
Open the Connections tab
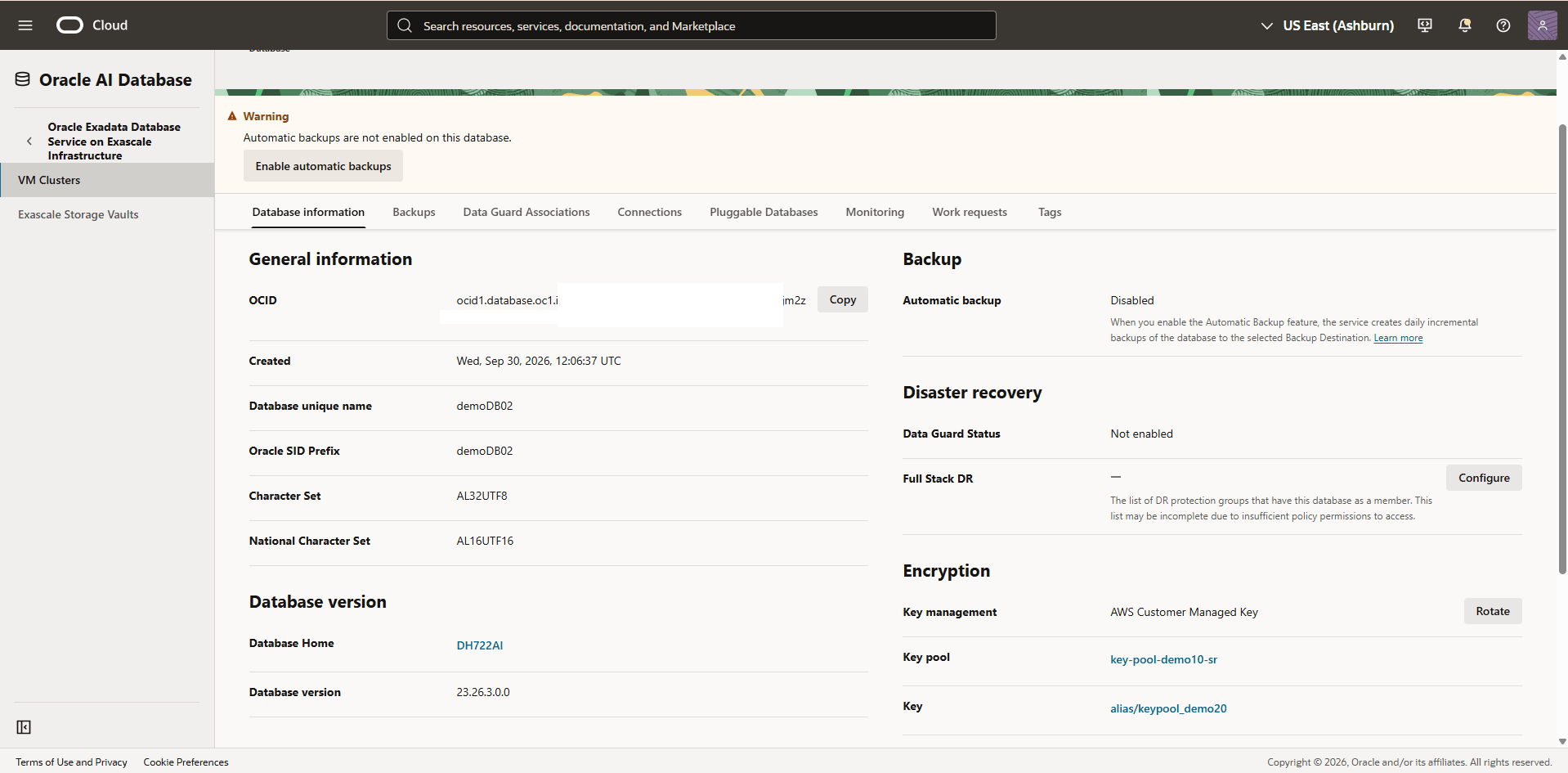click(x=649, y=212)
